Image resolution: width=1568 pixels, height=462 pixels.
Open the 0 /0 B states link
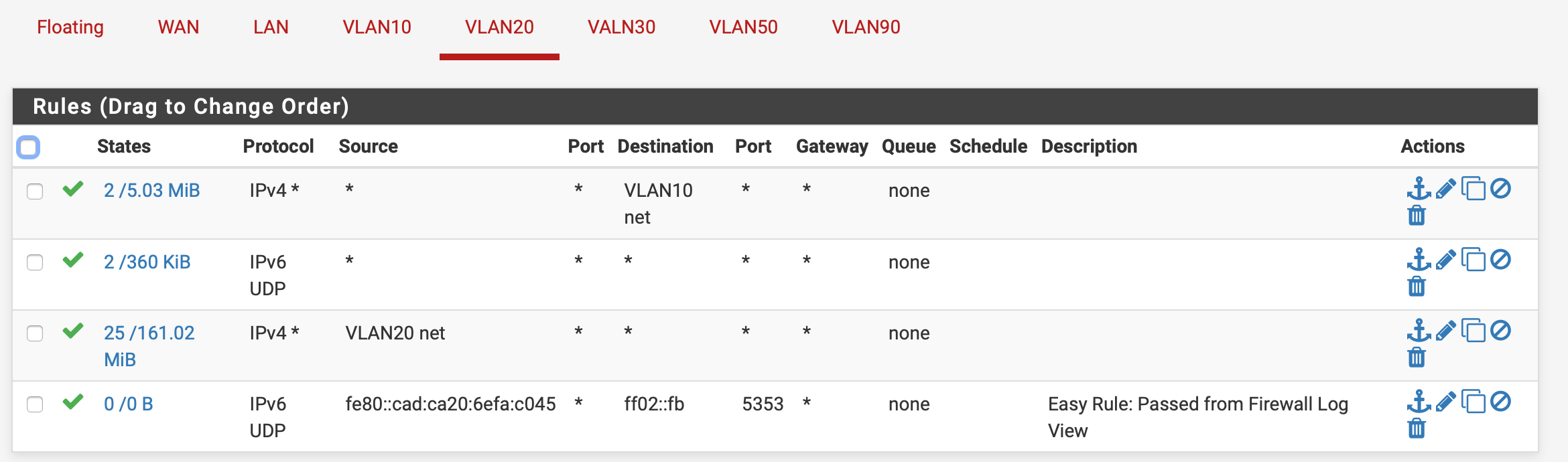pyautogui.click(x=128, y=404)
